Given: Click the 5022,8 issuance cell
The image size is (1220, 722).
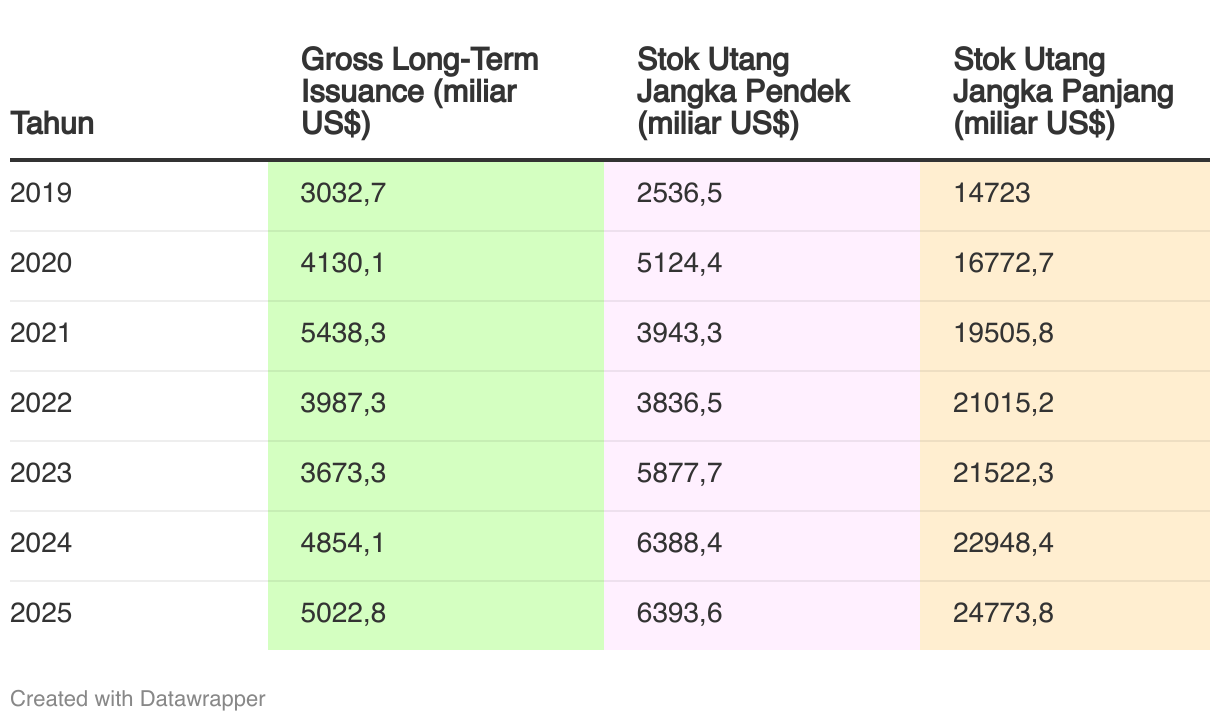Looking at the screenshot, I should pos(343,613).
